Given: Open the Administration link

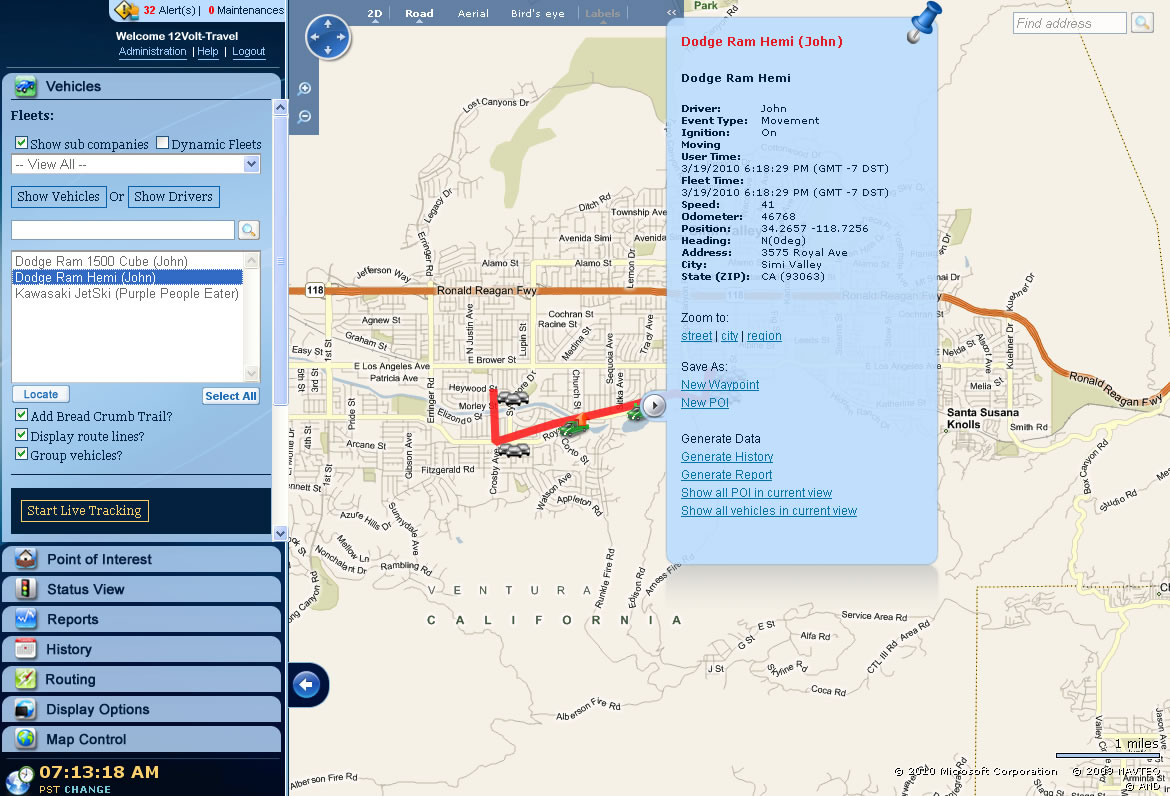Looking at the screenshot, I should point(152,51).
